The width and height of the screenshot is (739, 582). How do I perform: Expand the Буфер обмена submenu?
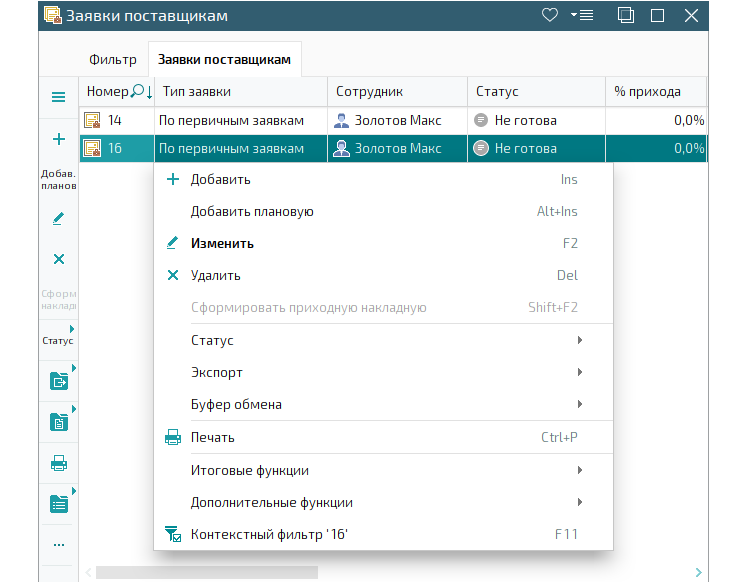point(386,404)
